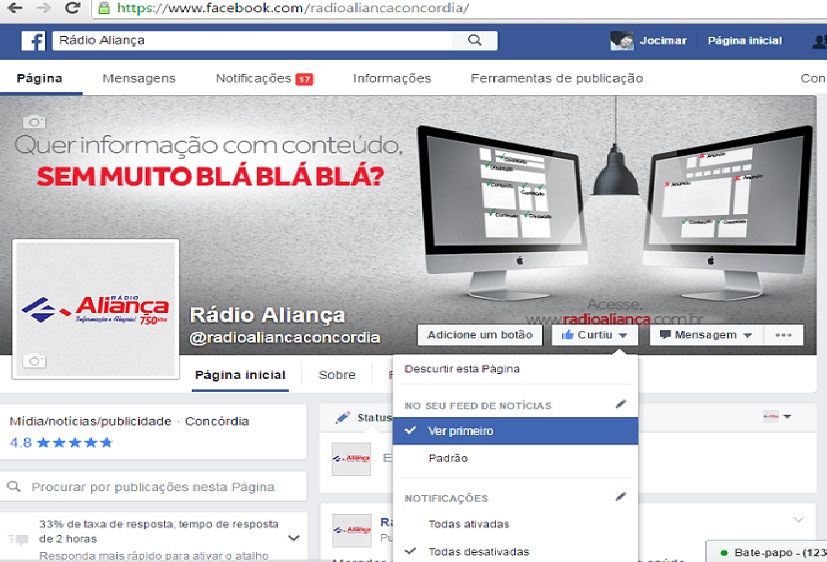The height and width of the screenshot is (562, 827).
Task: Go back with the browser back arrow
Action: (x=15, y=8)
